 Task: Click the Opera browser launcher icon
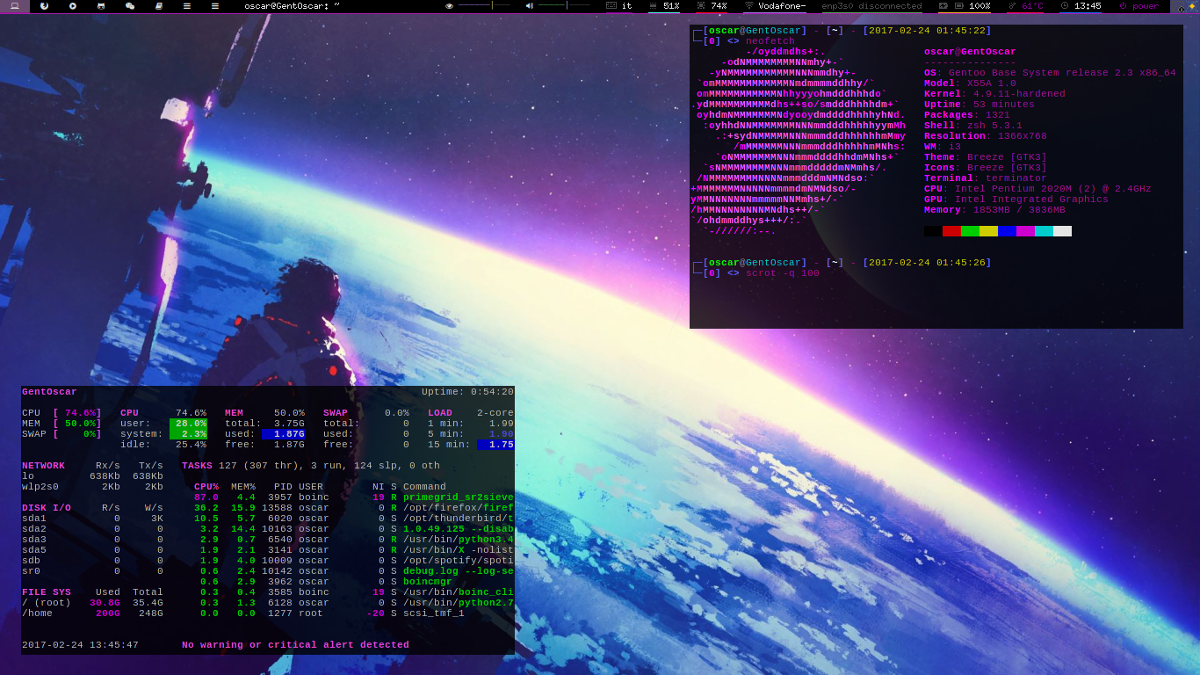tap(73, 7)
